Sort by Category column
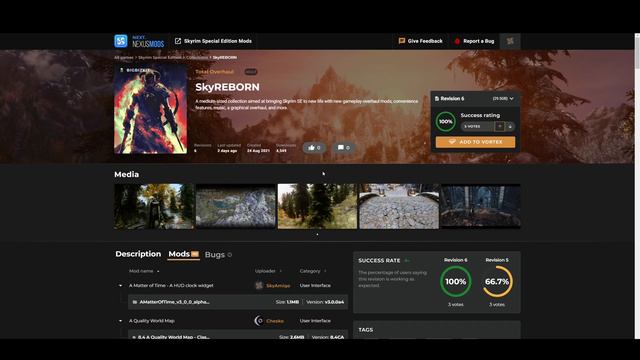Screen dimensions: 640x360 (x=312, y=271)
